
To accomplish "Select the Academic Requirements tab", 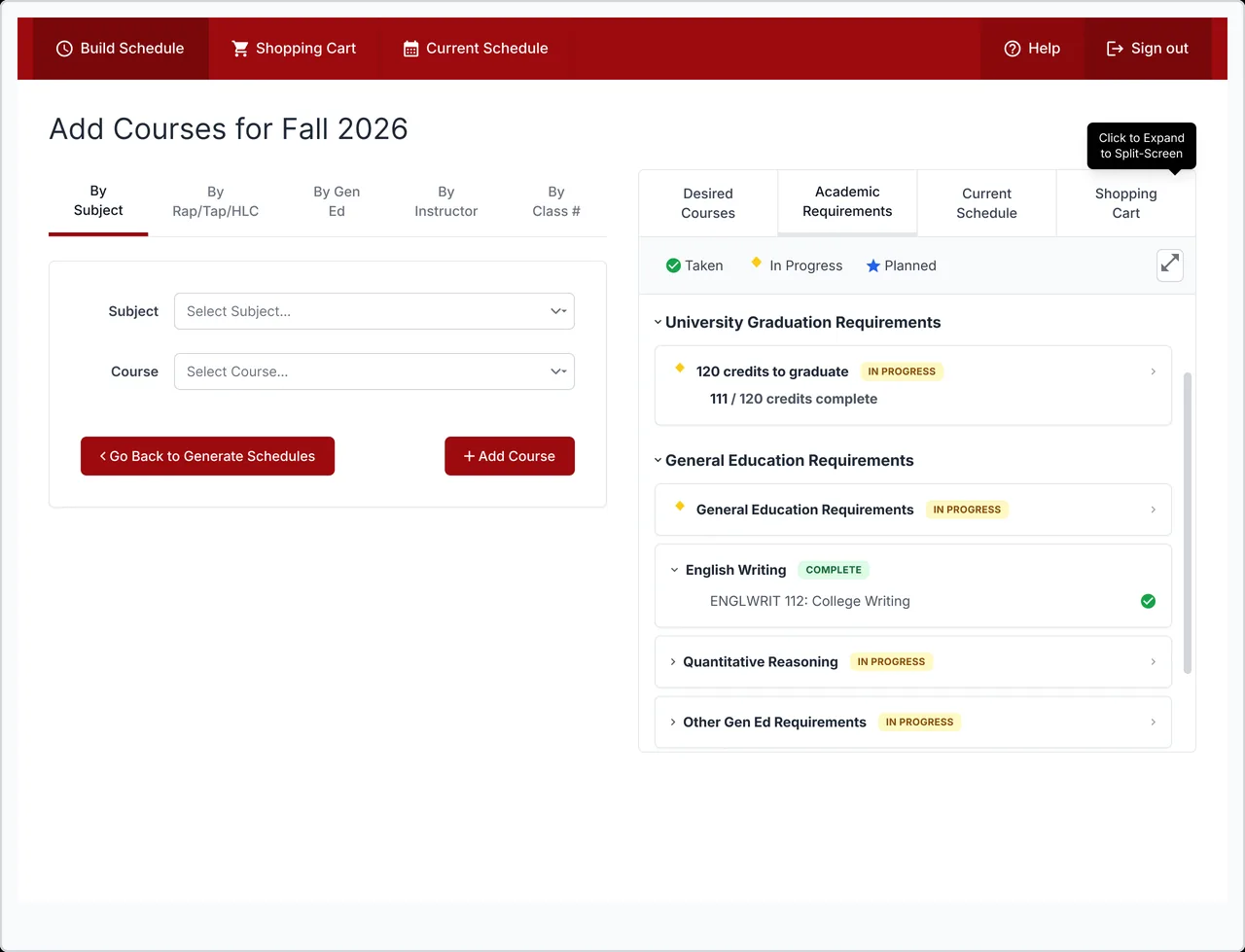I will pyautogui.click(x=847, y=202).
